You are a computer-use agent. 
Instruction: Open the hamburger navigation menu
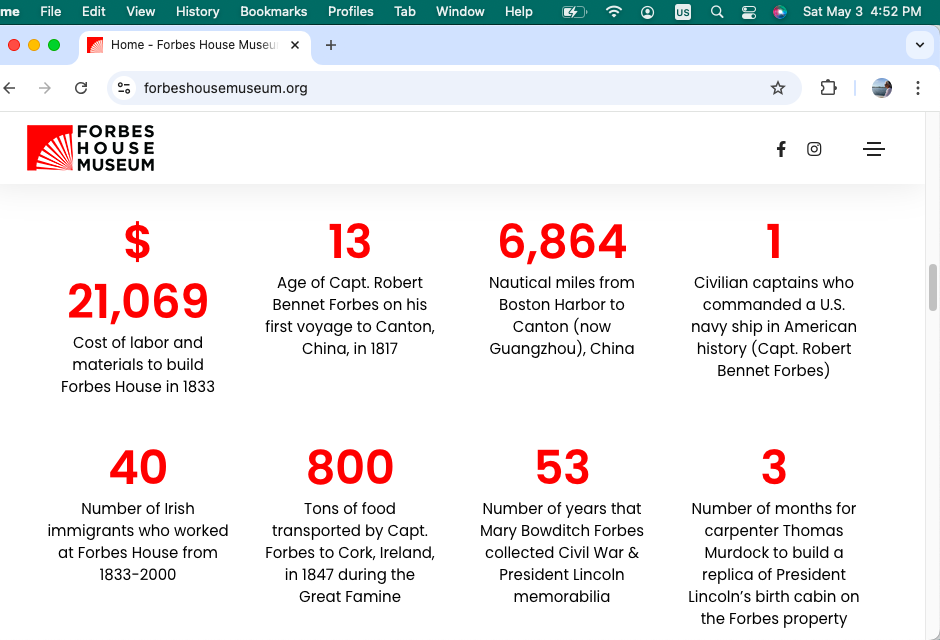(873, 149)
